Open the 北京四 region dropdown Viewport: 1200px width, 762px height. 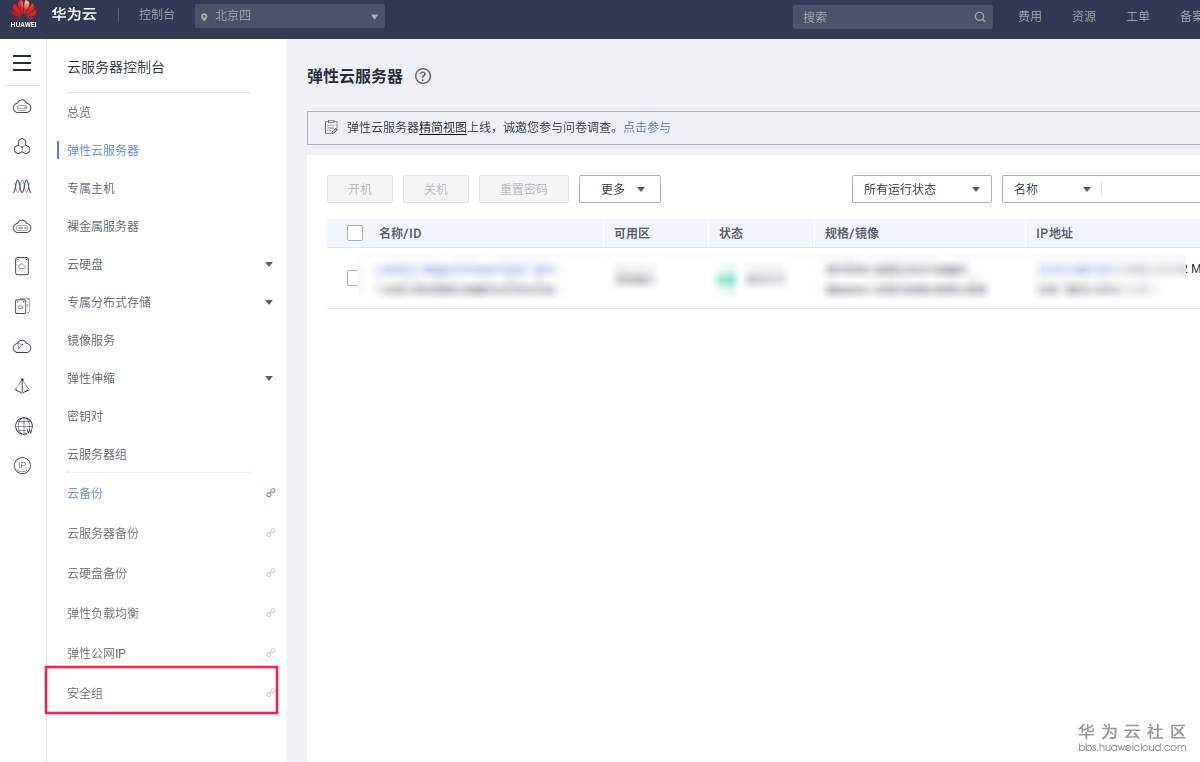coord(289,16)
